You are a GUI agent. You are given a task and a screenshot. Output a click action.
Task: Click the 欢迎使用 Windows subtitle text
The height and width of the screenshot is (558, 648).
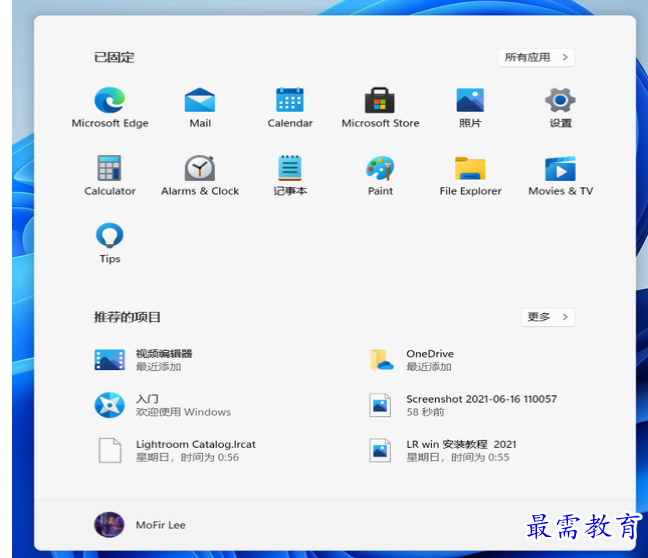183,412
